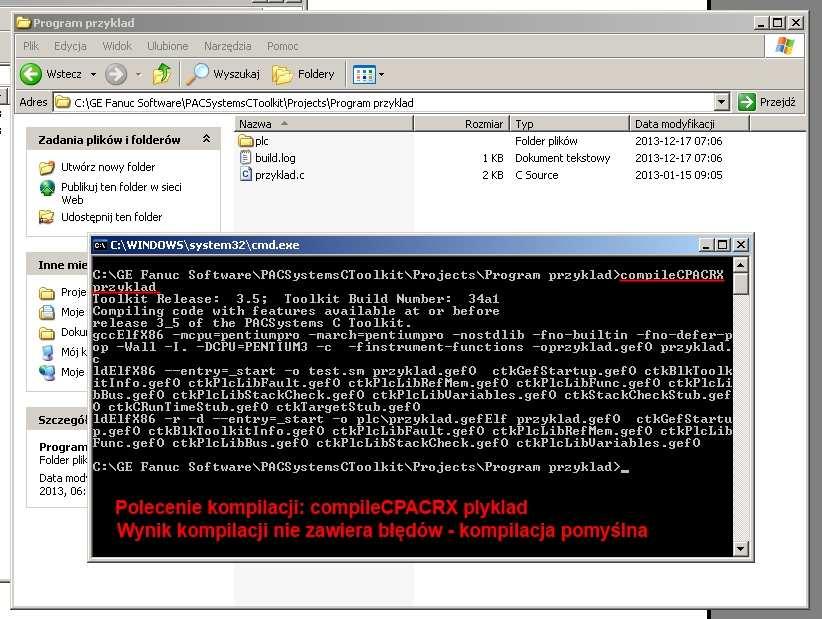Image resolution: width=822 pixels, height=619 pixels.
Task: Go up one folder level icon
Action: 161,74
